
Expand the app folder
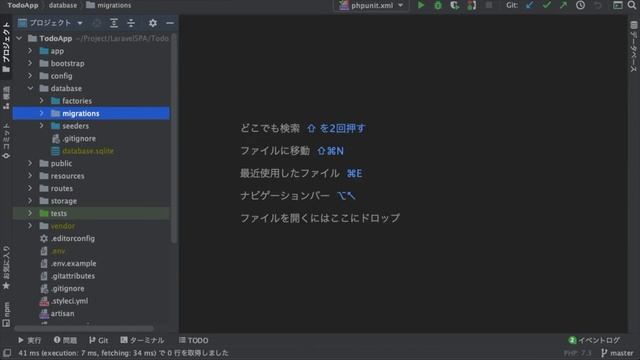[x=30, y=51]
